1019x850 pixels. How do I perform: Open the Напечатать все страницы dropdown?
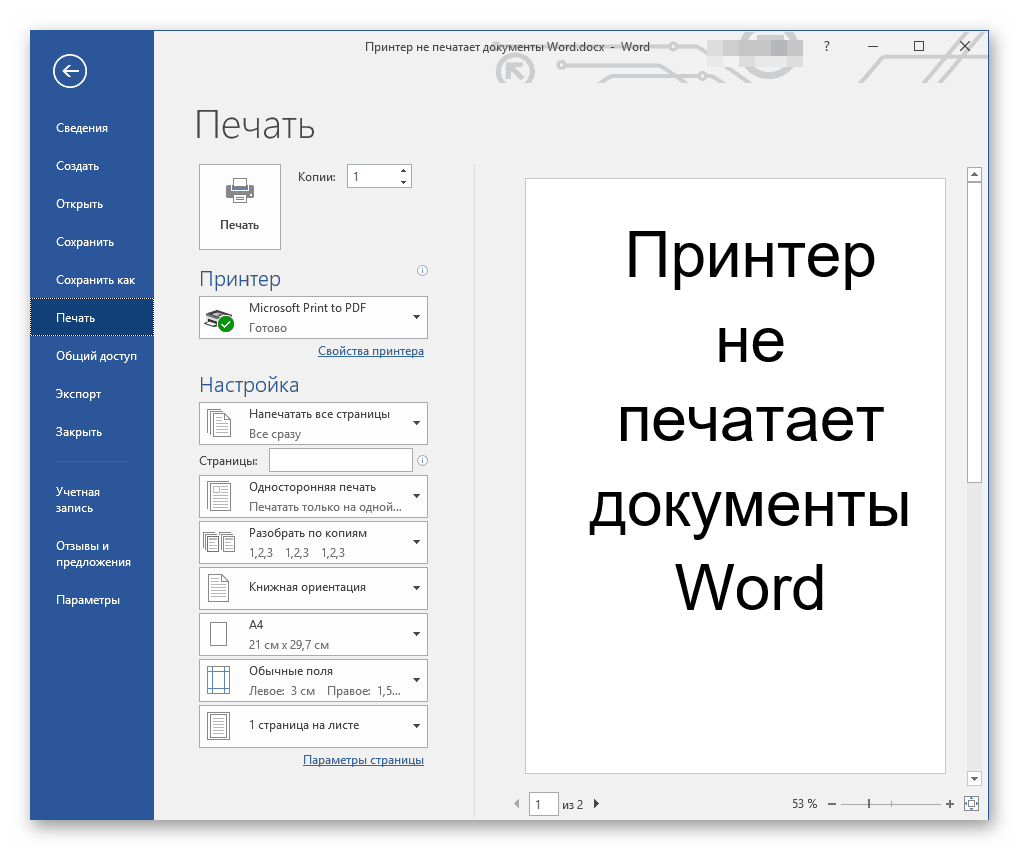pos(313,423)
